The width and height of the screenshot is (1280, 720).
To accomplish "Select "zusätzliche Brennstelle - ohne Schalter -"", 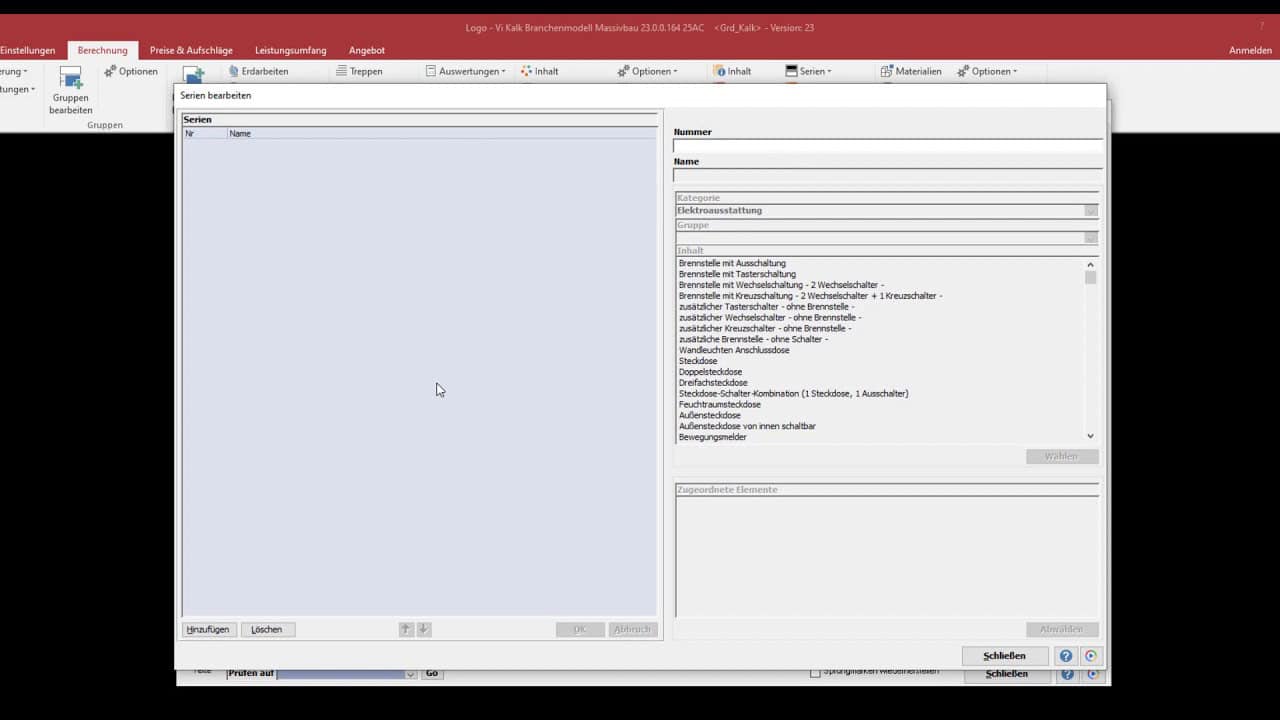I will click(753, 339).
